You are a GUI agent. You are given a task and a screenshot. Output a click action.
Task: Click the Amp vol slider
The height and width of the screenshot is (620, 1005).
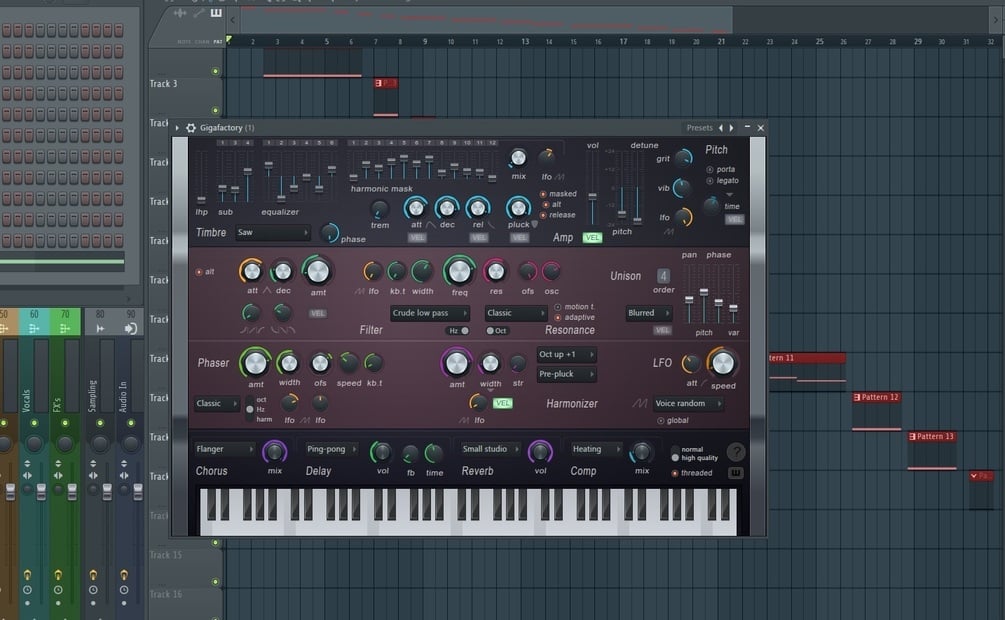[x=593, y=195]
